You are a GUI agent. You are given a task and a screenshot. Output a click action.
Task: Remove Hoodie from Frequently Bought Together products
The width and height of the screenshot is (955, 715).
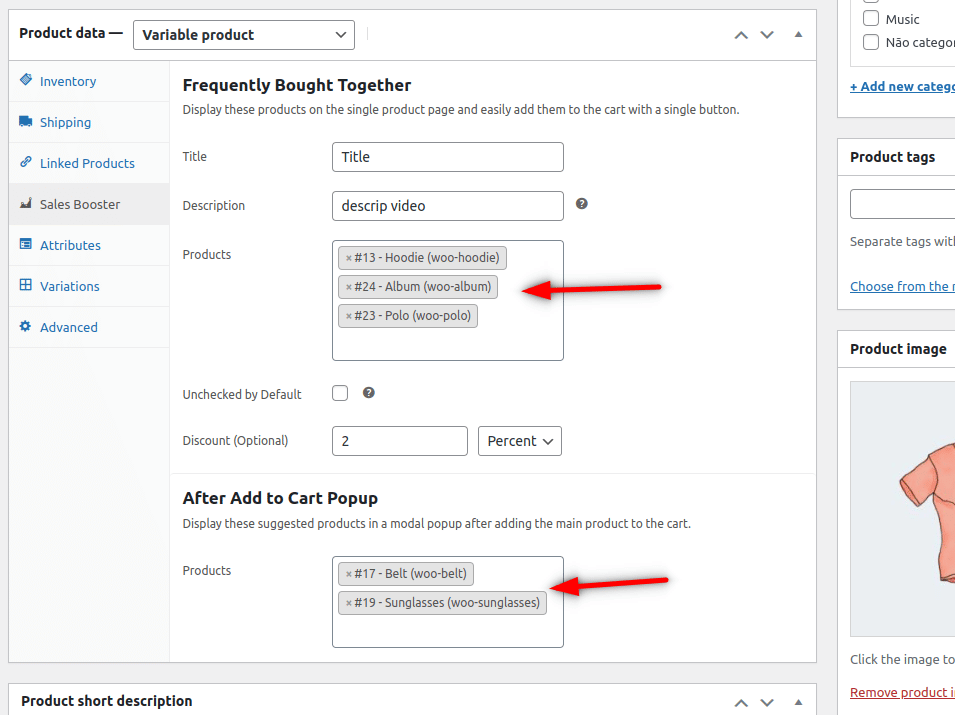click(349, 258)
